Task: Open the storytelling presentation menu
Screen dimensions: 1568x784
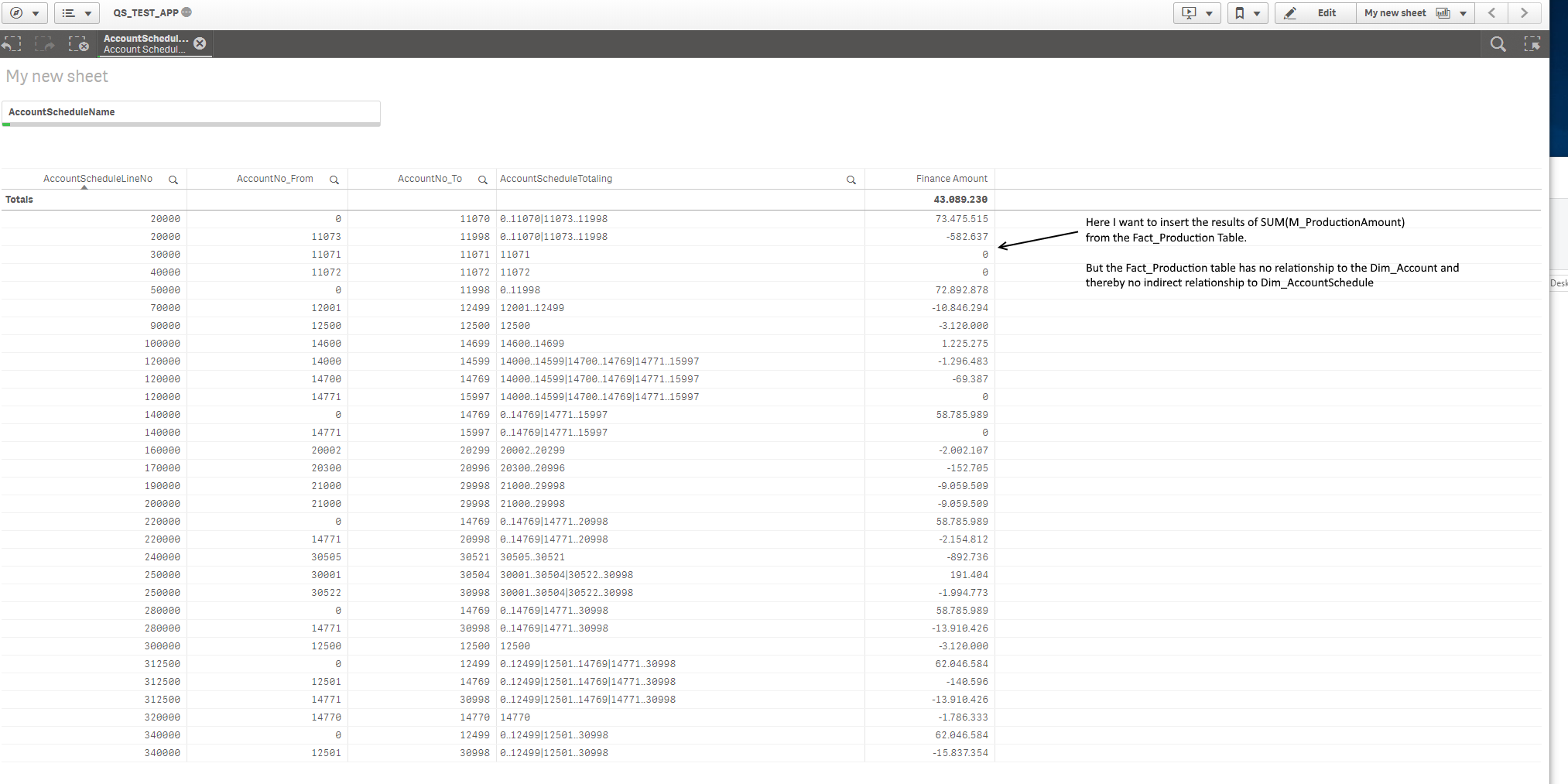Action: coord(1197,13)
